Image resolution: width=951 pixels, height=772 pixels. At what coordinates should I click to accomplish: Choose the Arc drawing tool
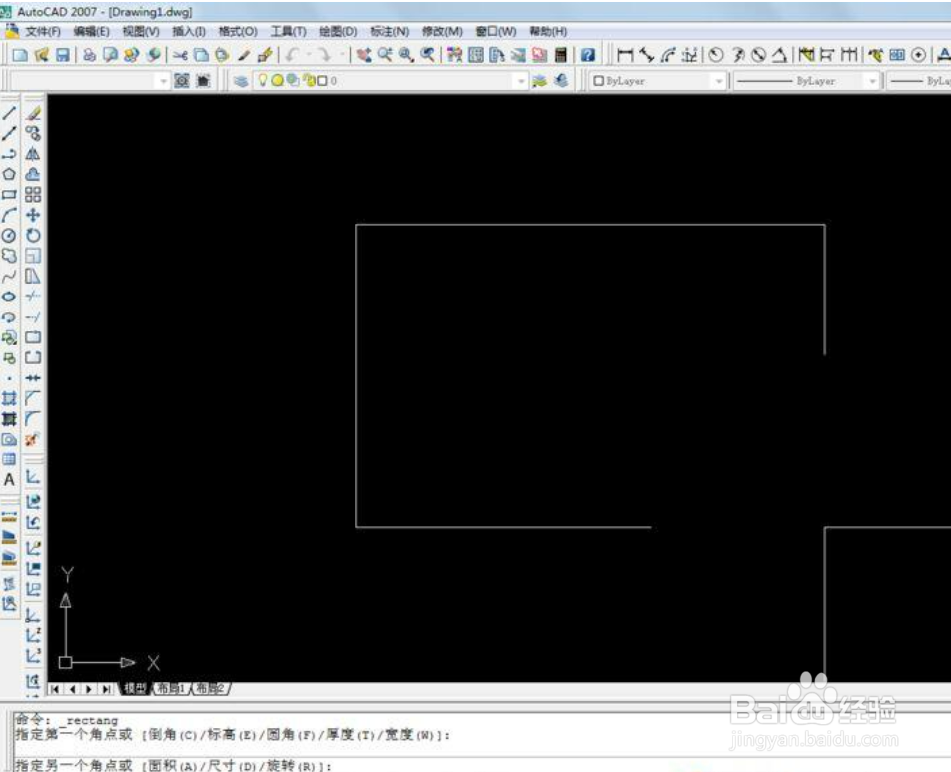[9, 215]
